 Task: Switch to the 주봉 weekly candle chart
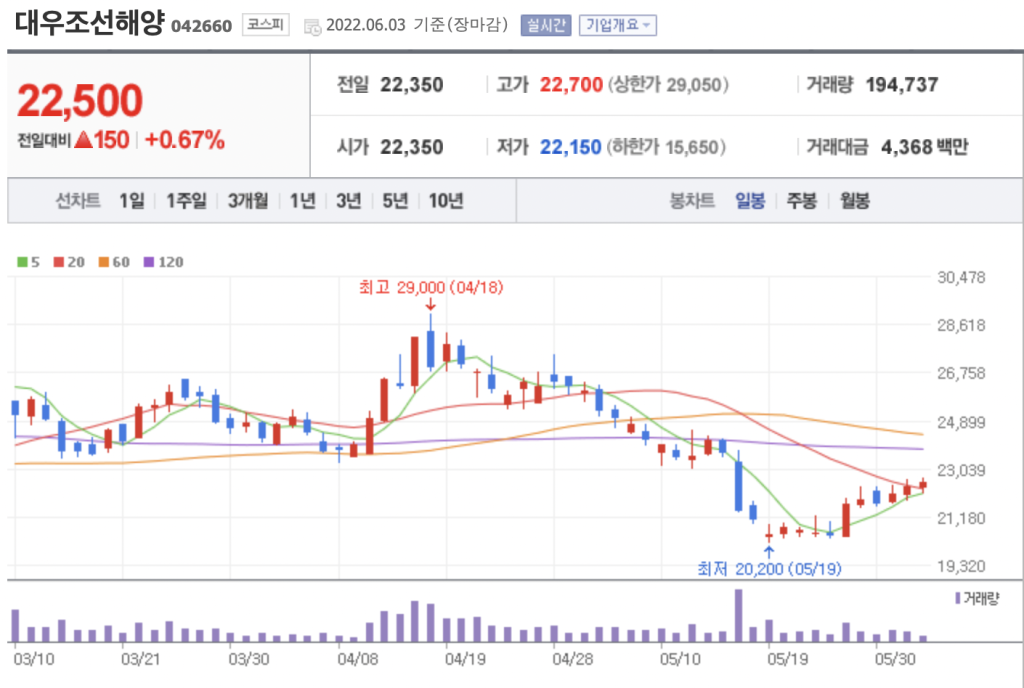coord(802,201)
